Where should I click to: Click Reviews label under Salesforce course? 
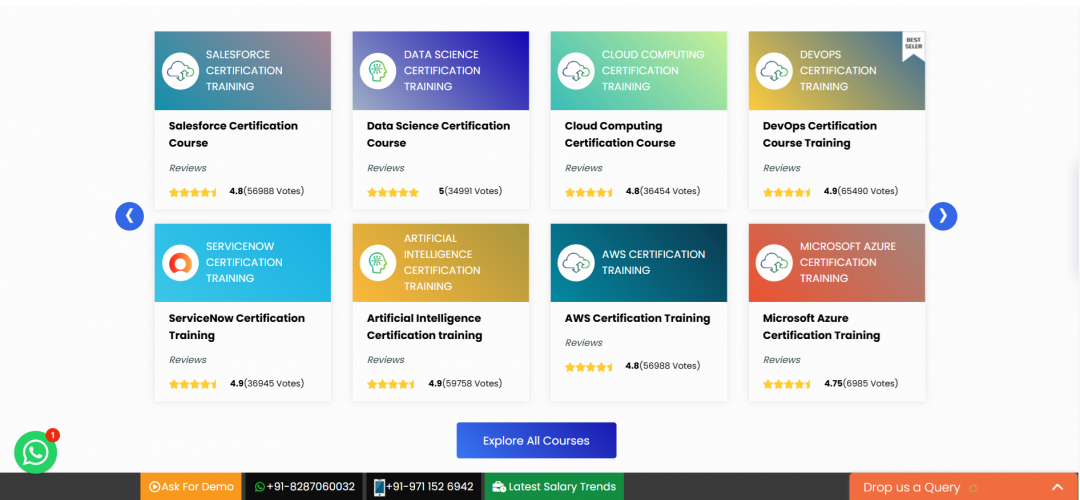click(187, 168)
